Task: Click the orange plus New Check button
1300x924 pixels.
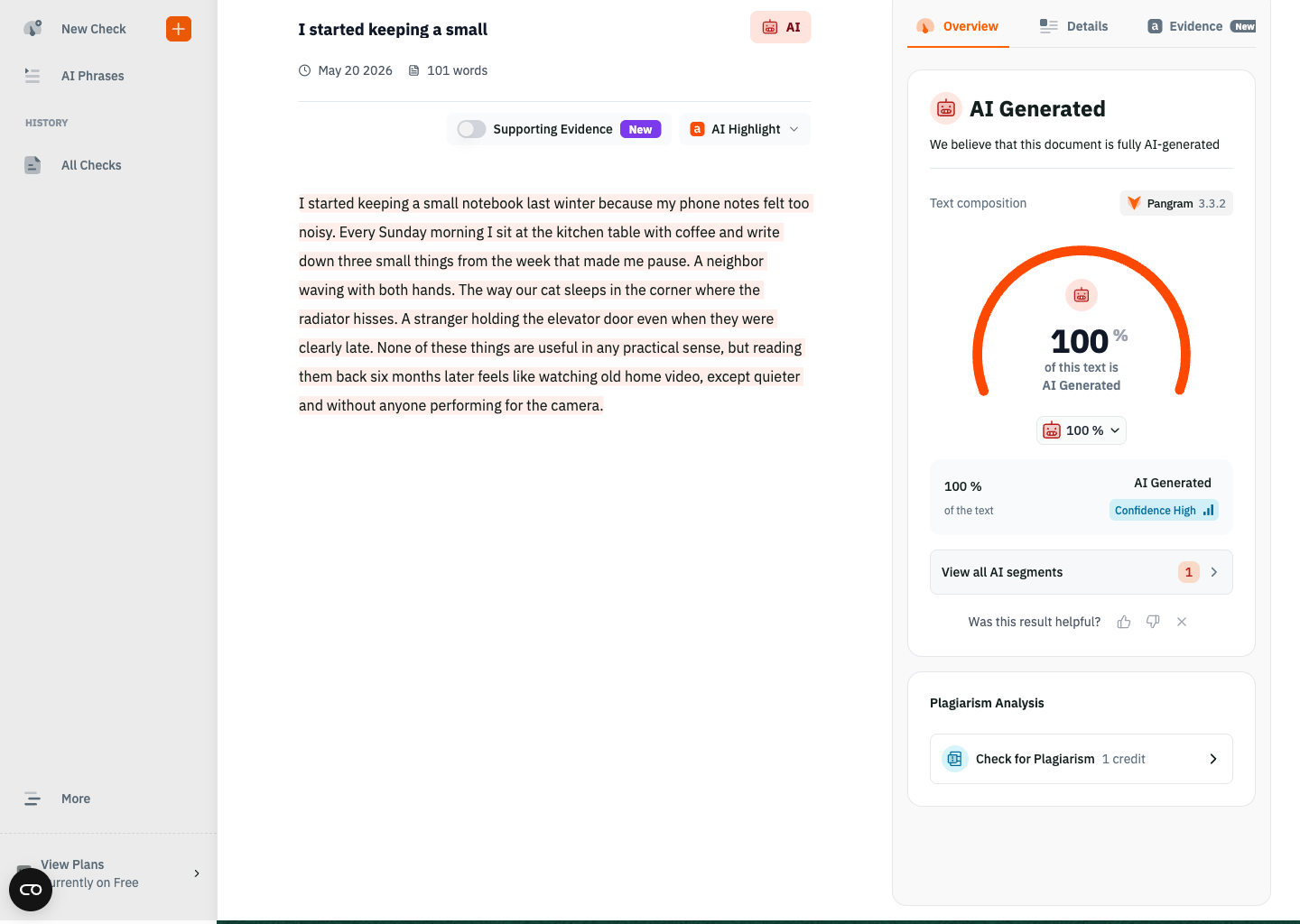Action: click(179, 29)
